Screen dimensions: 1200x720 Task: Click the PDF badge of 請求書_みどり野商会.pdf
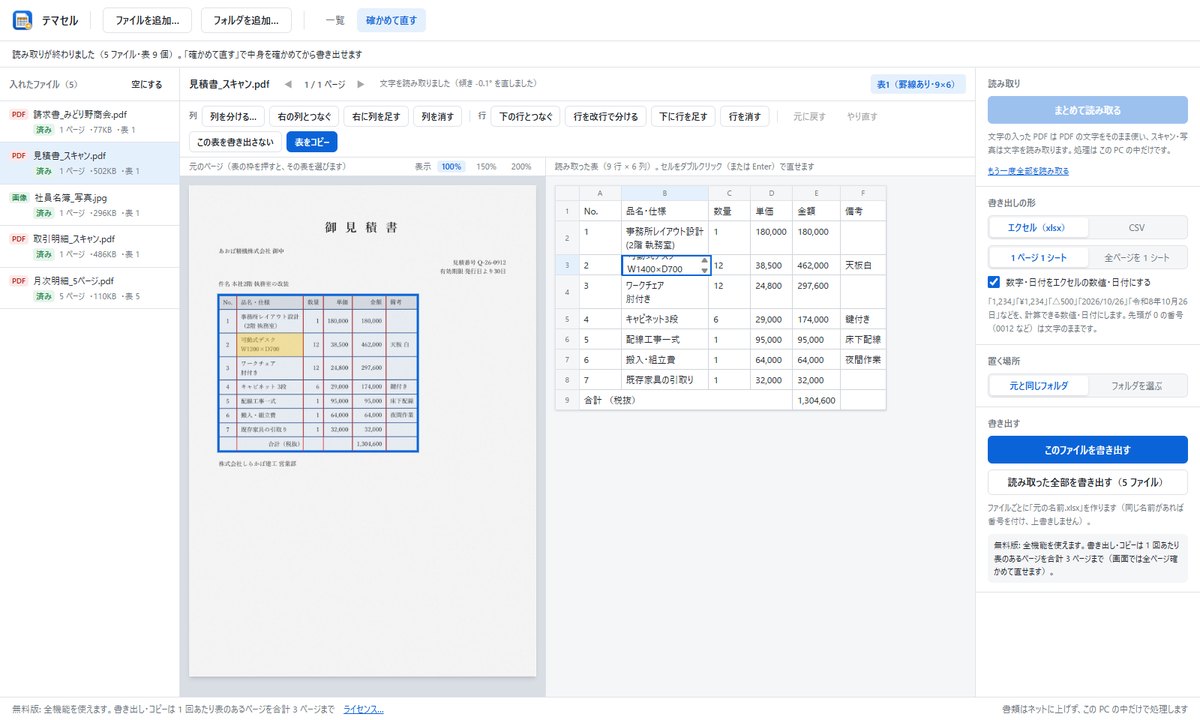pos(19,114)
